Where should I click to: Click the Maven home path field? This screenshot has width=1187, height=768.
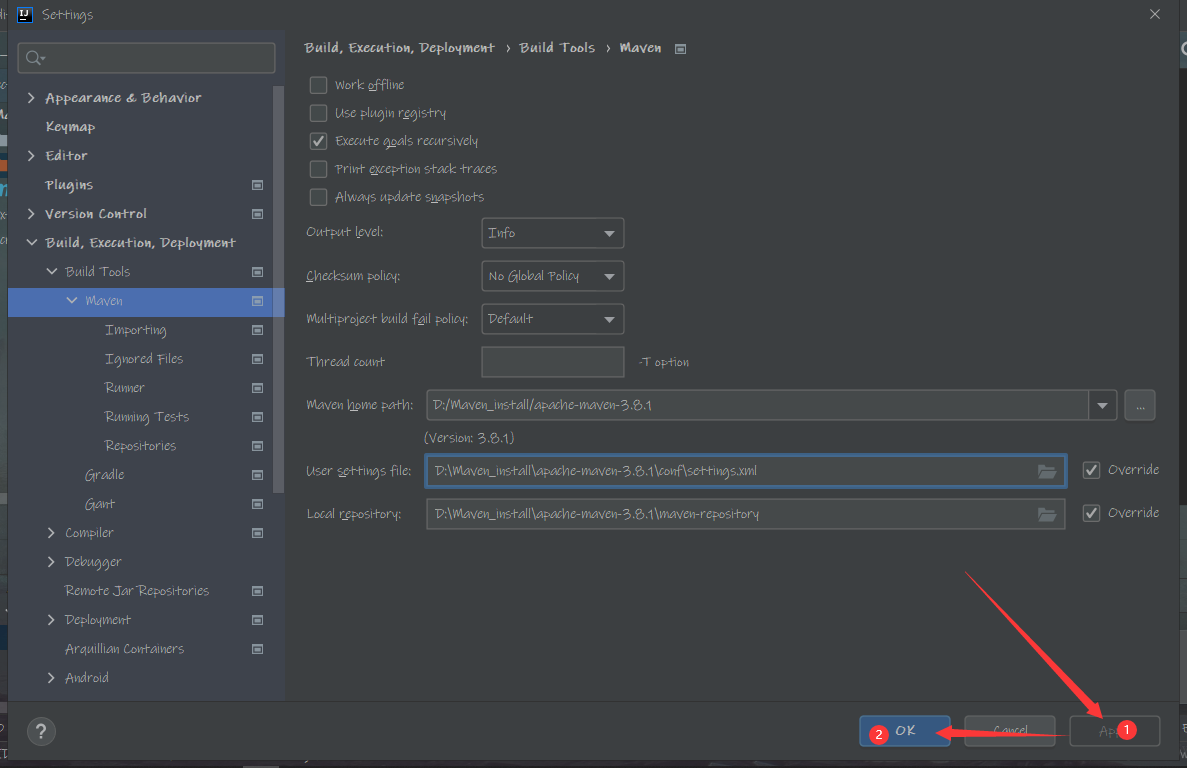point(757,406)
